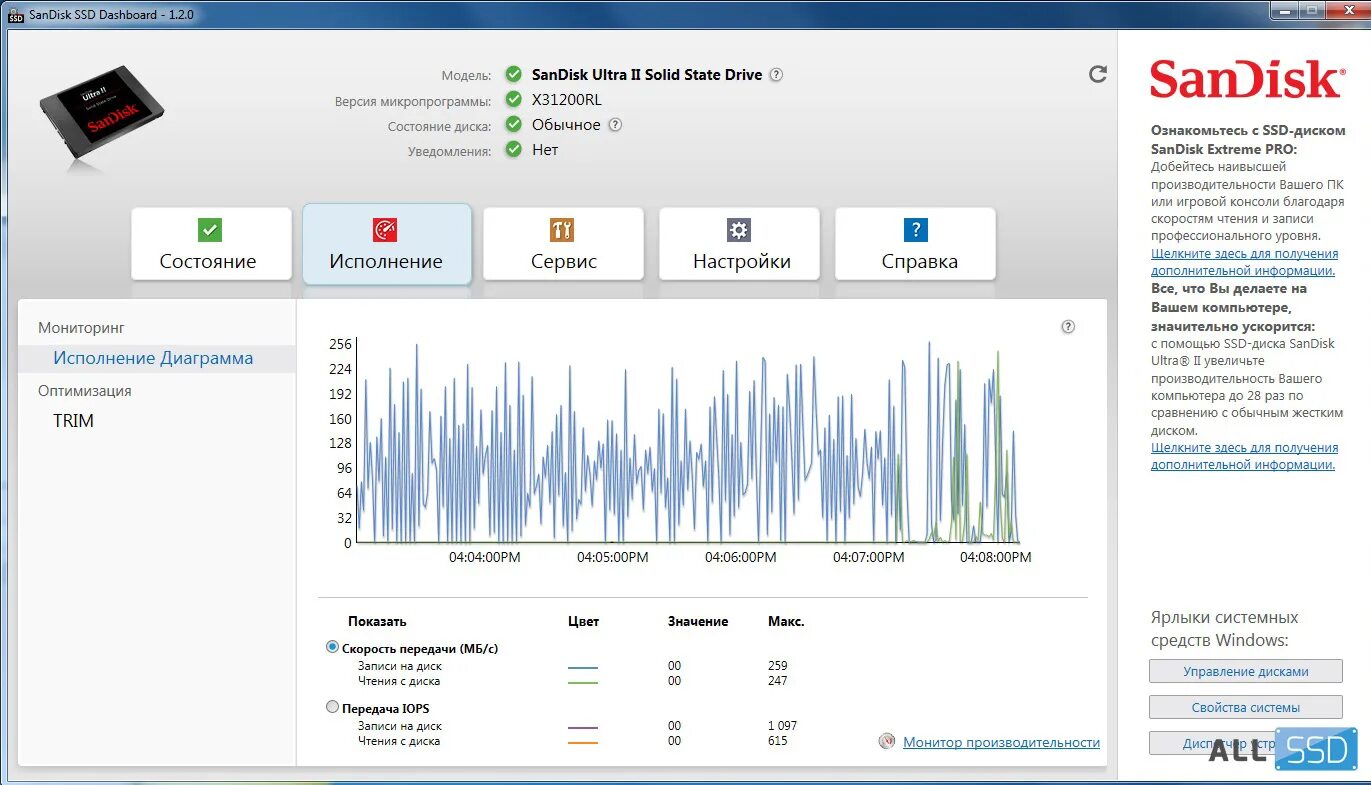Click the Мониторинг section header
The width and height of the screenshot is (1371, 785).
coord(81,328)
